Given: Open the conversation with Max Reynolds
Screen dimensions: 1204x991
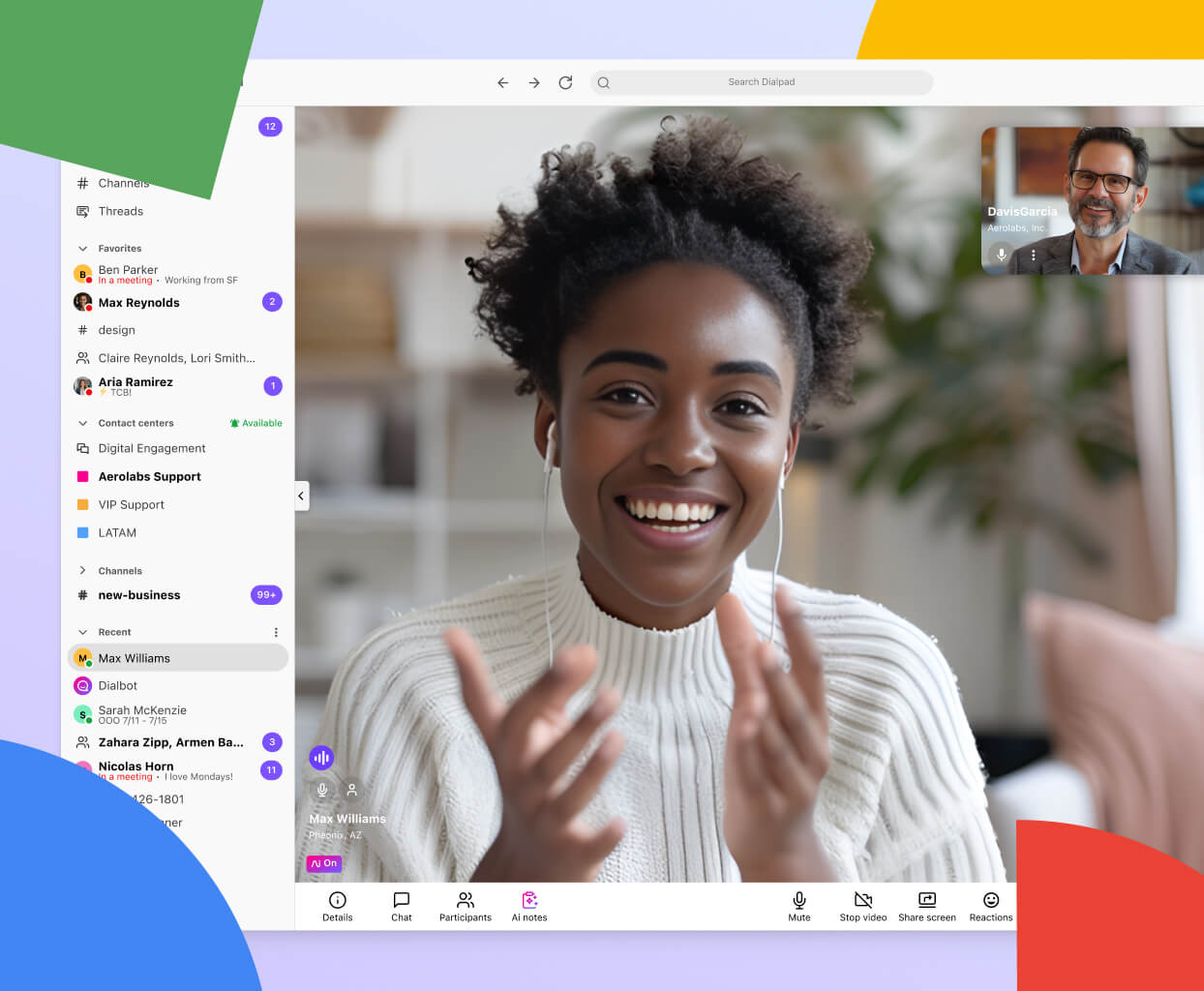Looking at the screenshot, I should click(138, 302).
